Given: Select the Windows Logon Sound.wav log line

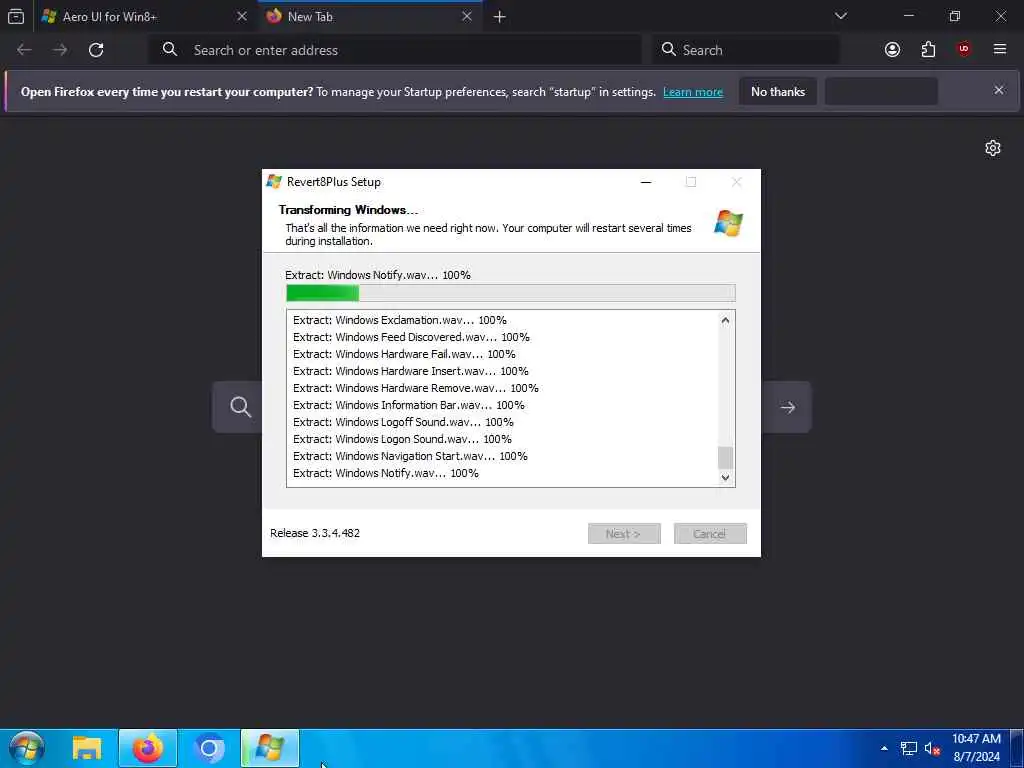Looking at the screenshot, I should (x=402, y=439).
